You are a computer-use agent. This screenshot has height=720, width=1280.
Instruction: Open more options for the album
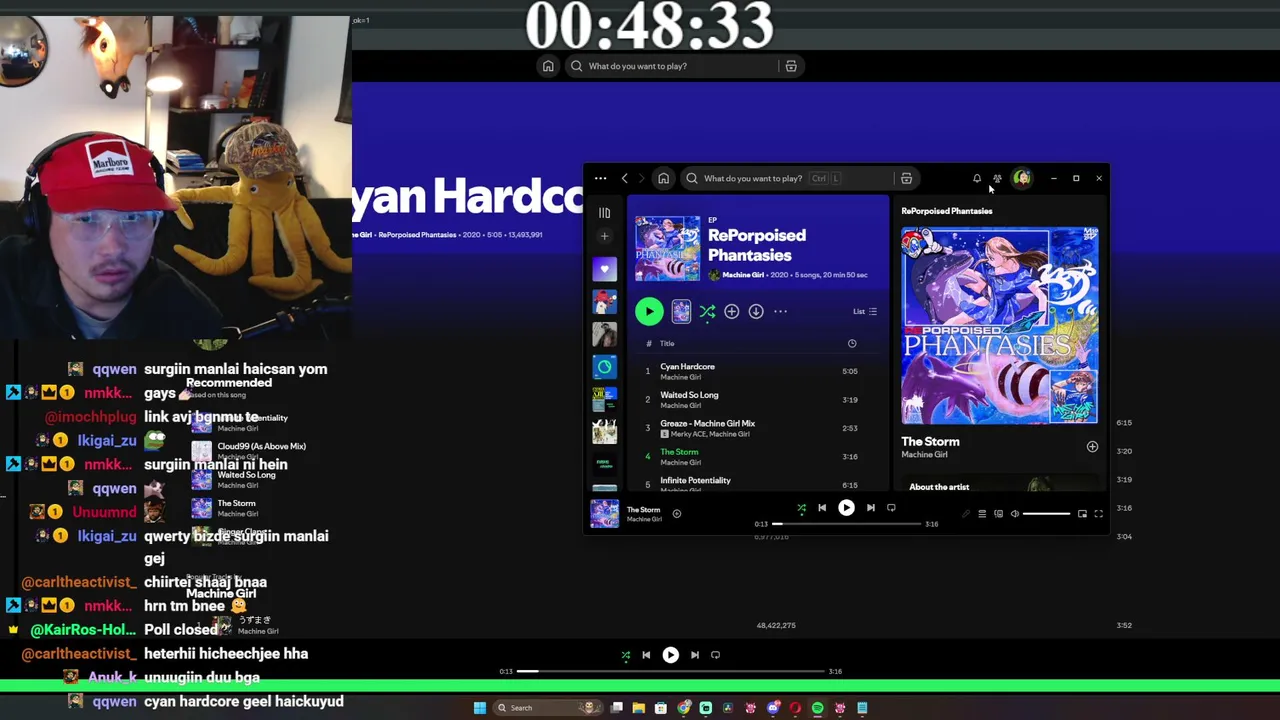780,312
